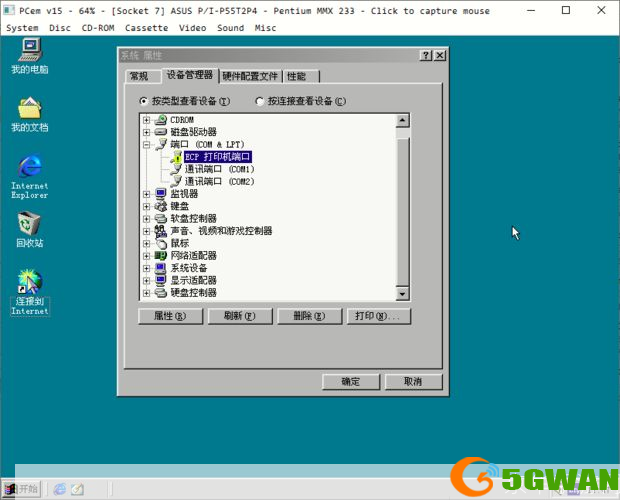Expand the 系统设备 tree node
The image size is (620, 500).
pos(147,268)
